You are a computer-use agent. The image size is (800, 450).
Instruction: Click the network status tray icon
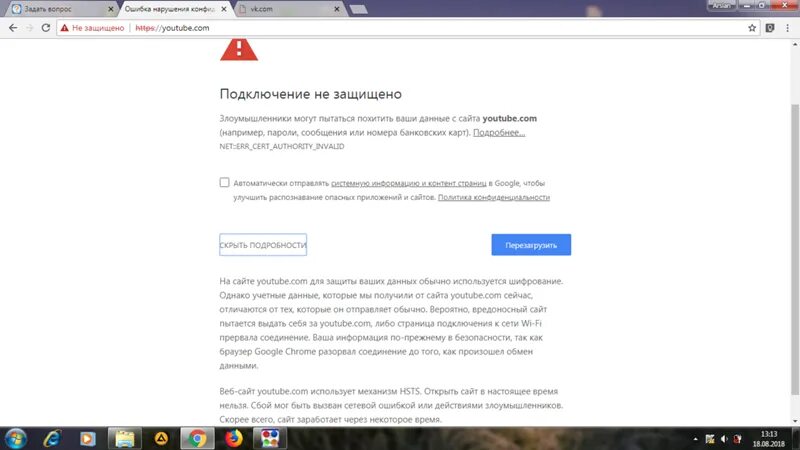738,439
